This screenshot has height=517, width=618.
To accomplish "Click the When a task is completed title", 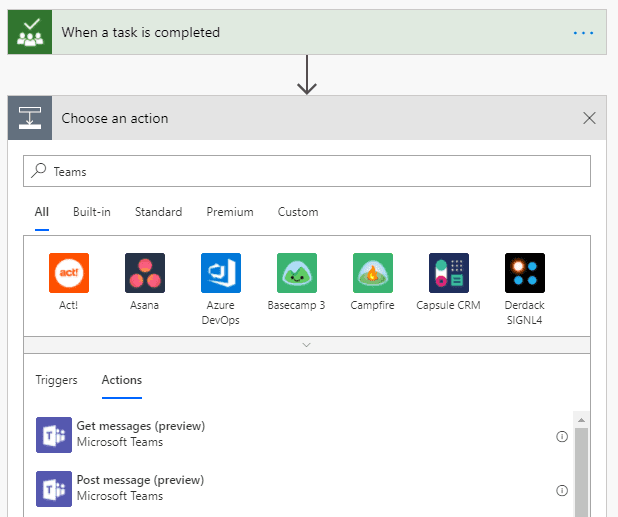I will [x=141, y=32].
